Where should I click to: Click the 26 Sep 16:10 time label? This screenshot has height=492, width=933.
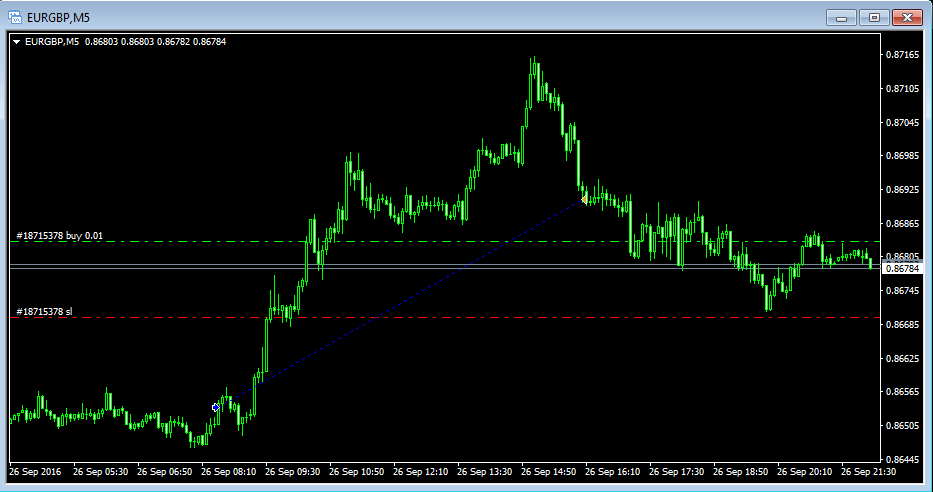(612, 472)
